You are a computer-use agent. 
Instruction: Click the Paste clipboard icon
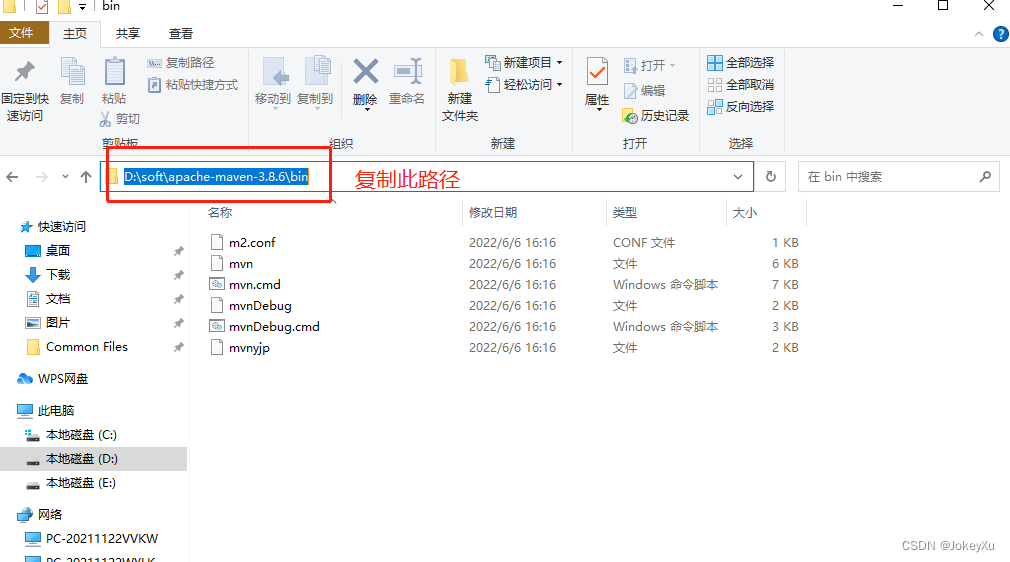115,72
